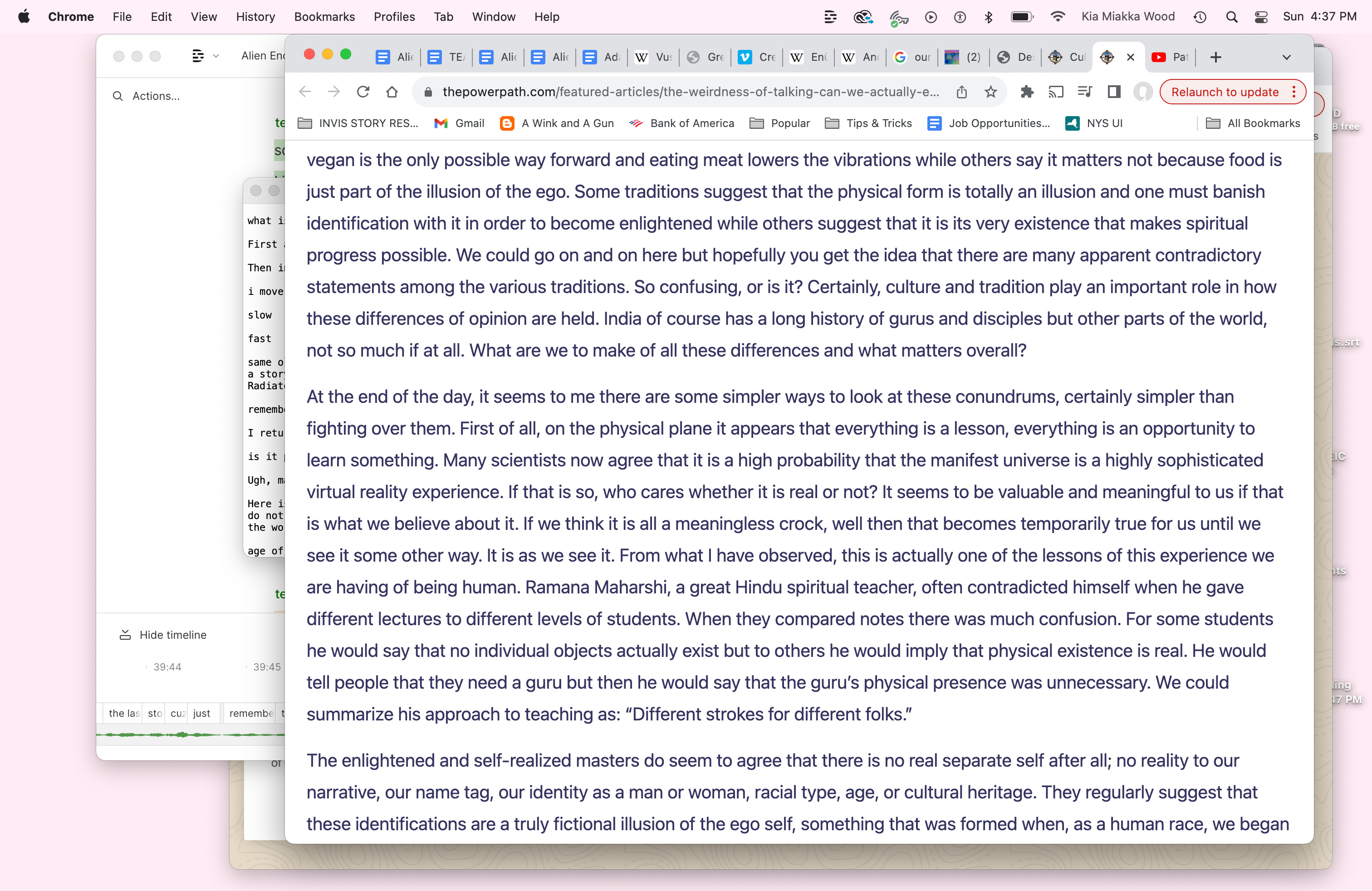Close the active thepowerpath tab
1372x891 pixels.
click(x=1131, y=57)
